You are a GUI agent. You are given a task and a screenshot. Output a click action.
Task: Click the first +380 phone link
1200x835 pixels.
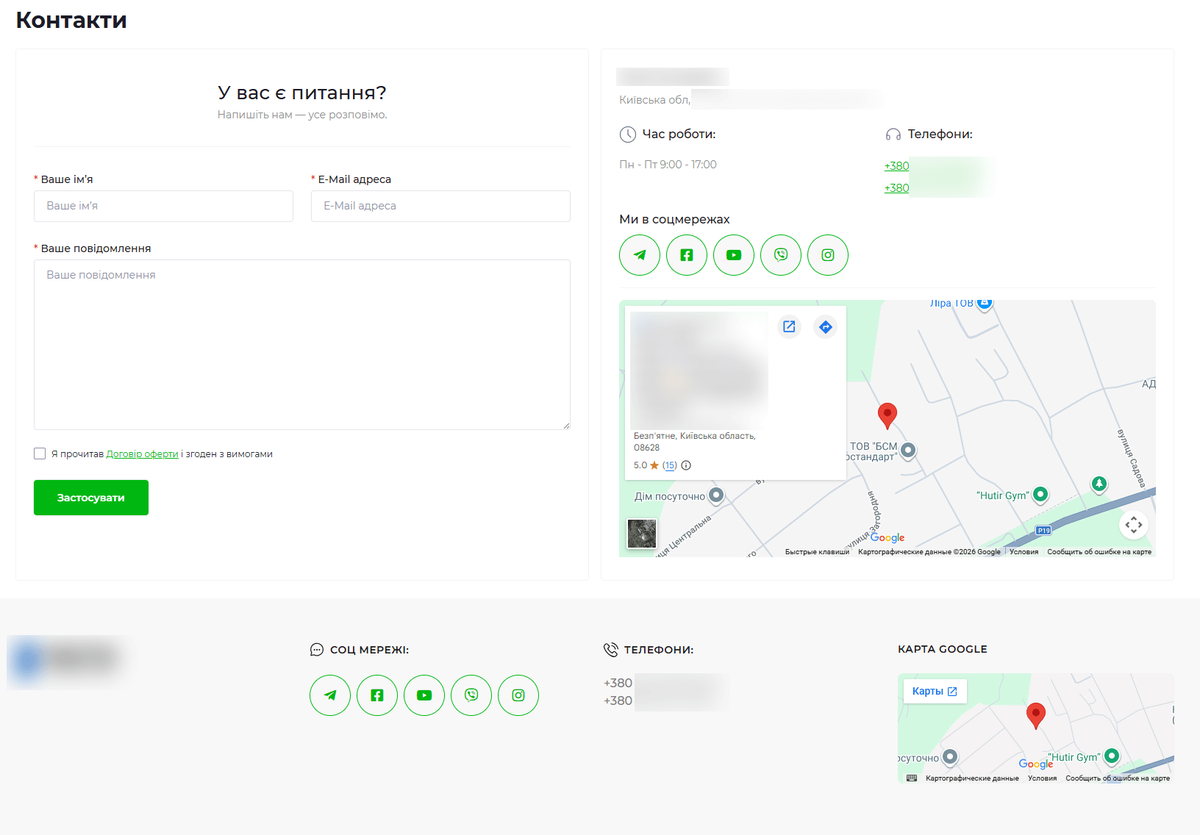pos(897,167)
